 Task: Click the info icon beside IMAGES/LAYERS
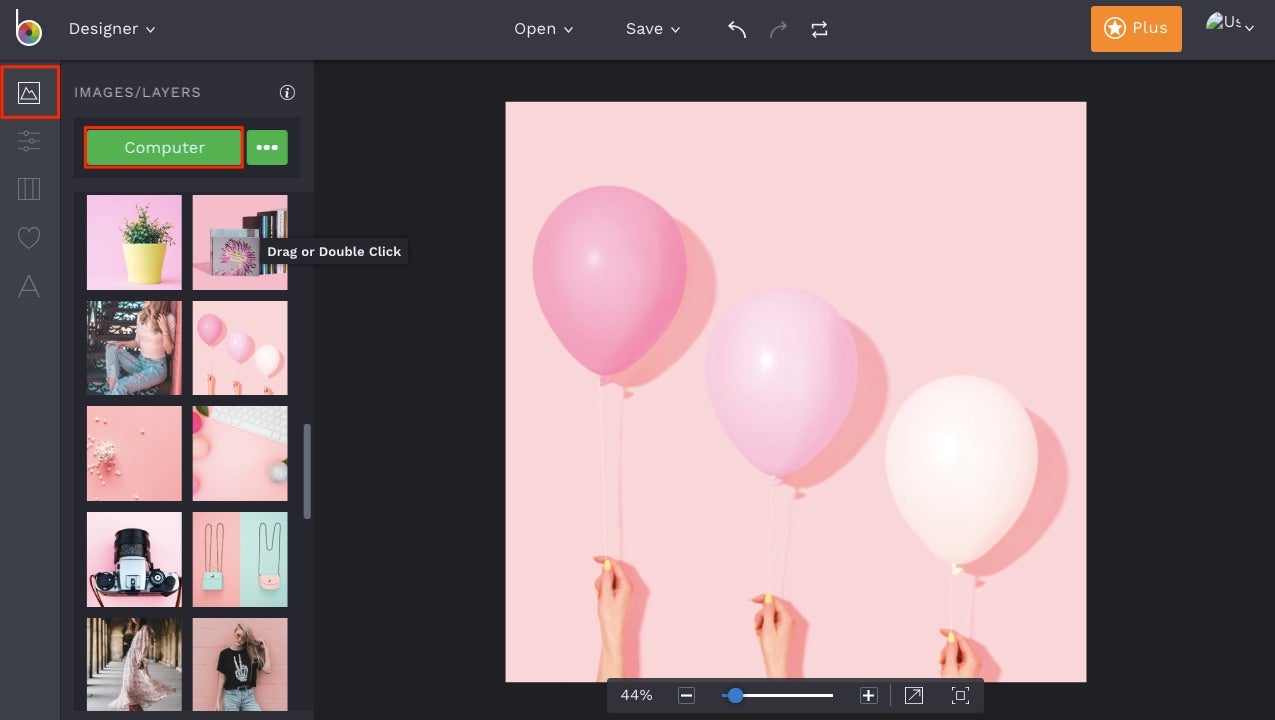tap(287, 92)
